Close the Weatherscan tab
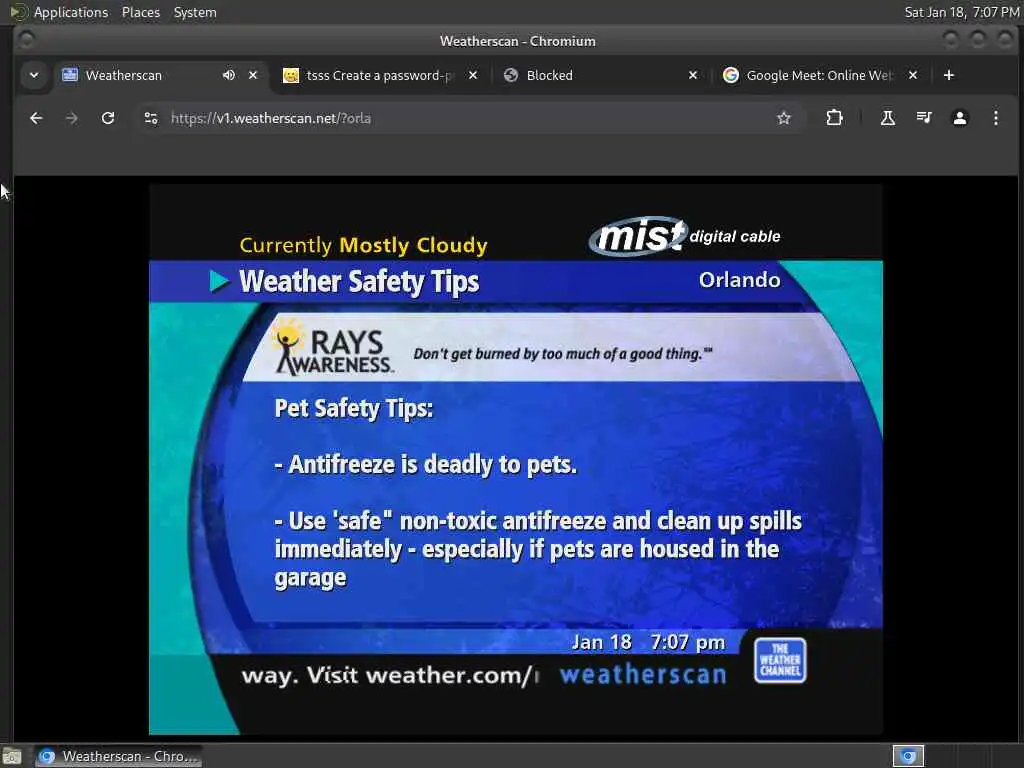The image size is (1024, 768). [253, 75]
